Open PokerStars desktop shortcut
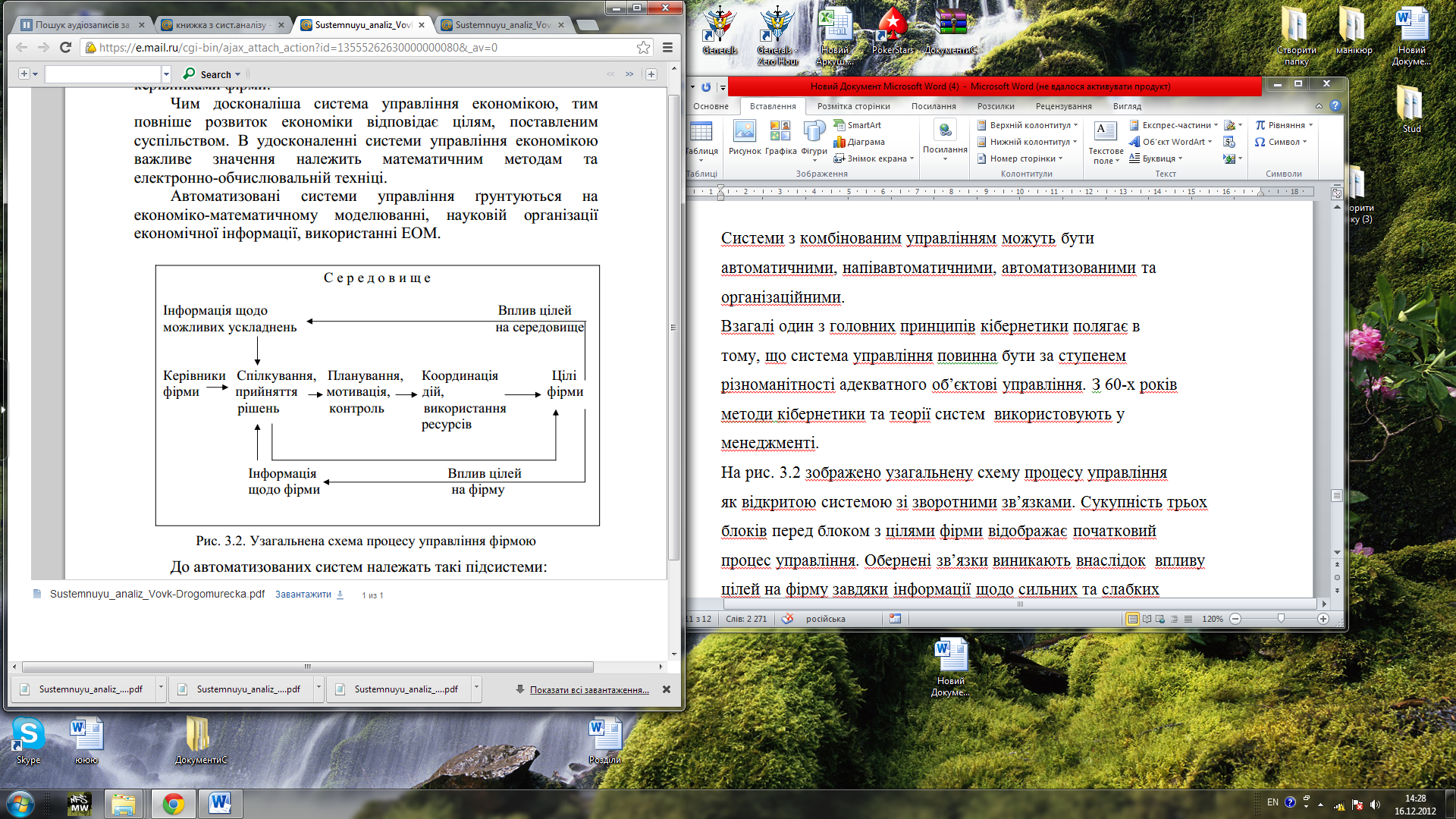The width and height of the screenshot is (1456, 819). coord(893,30)
